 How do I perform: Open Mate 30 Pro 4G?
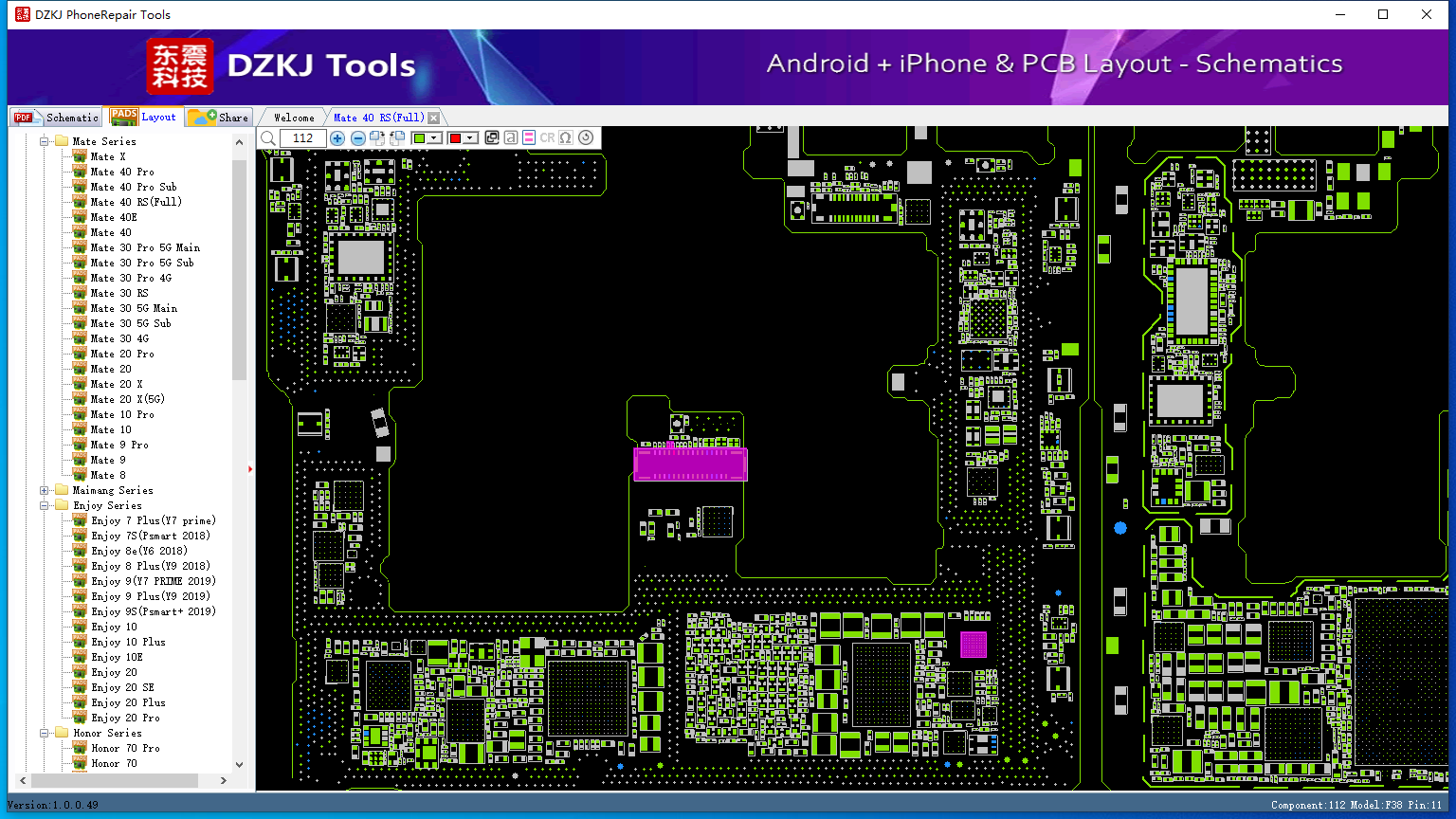[x=131, y=278]
